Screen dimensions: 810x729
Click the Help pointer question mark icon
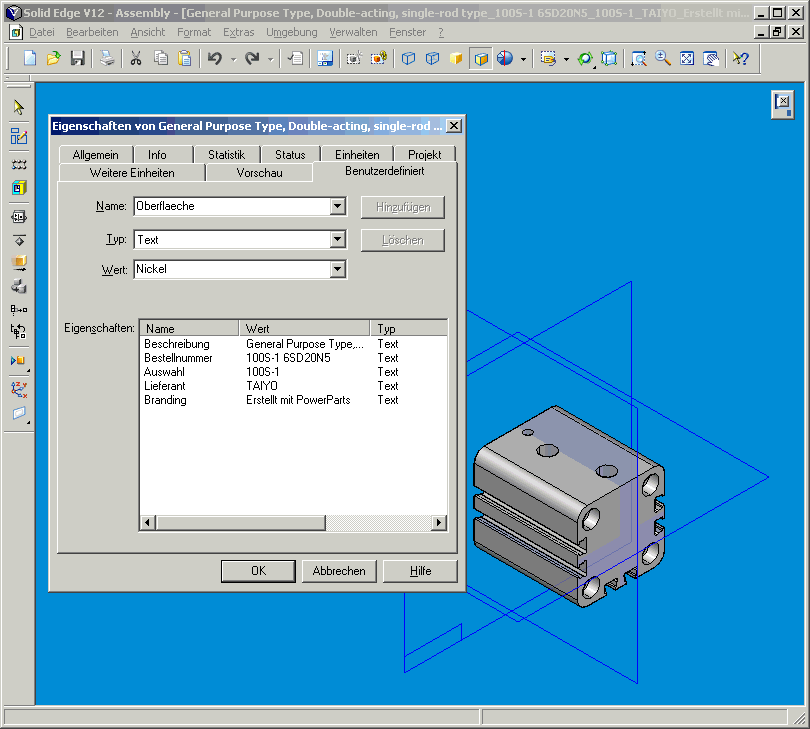click(x=739, y=59)
